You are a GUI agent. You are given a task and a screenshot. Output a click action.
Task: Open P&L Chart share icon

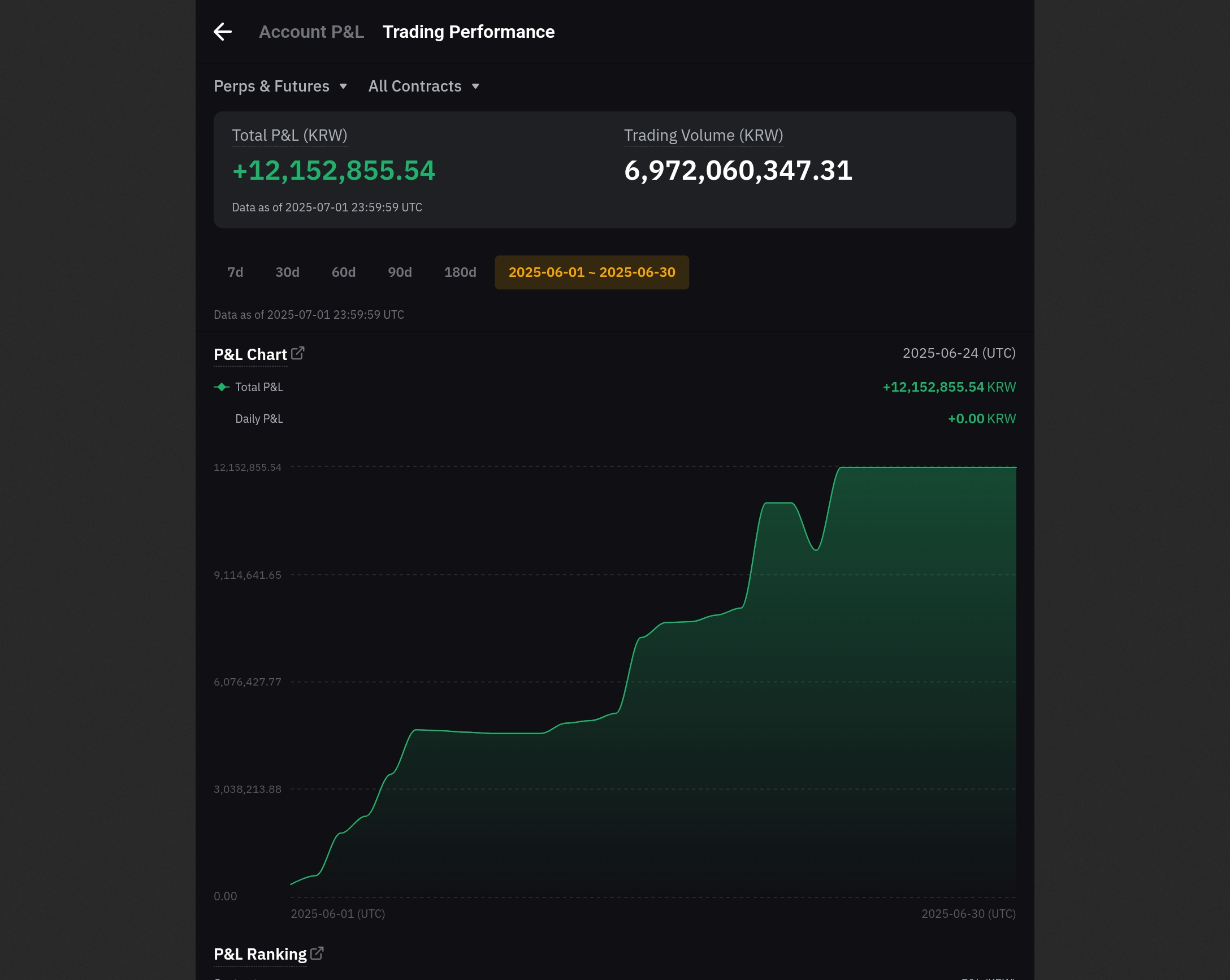click(298, 353)
